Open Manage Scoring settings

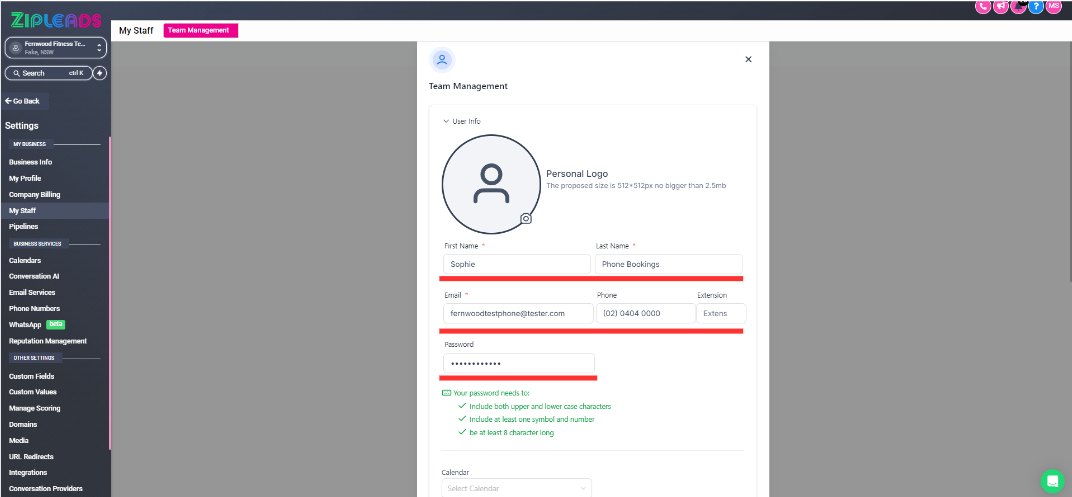pyautogui.click(x=35, y=409)
